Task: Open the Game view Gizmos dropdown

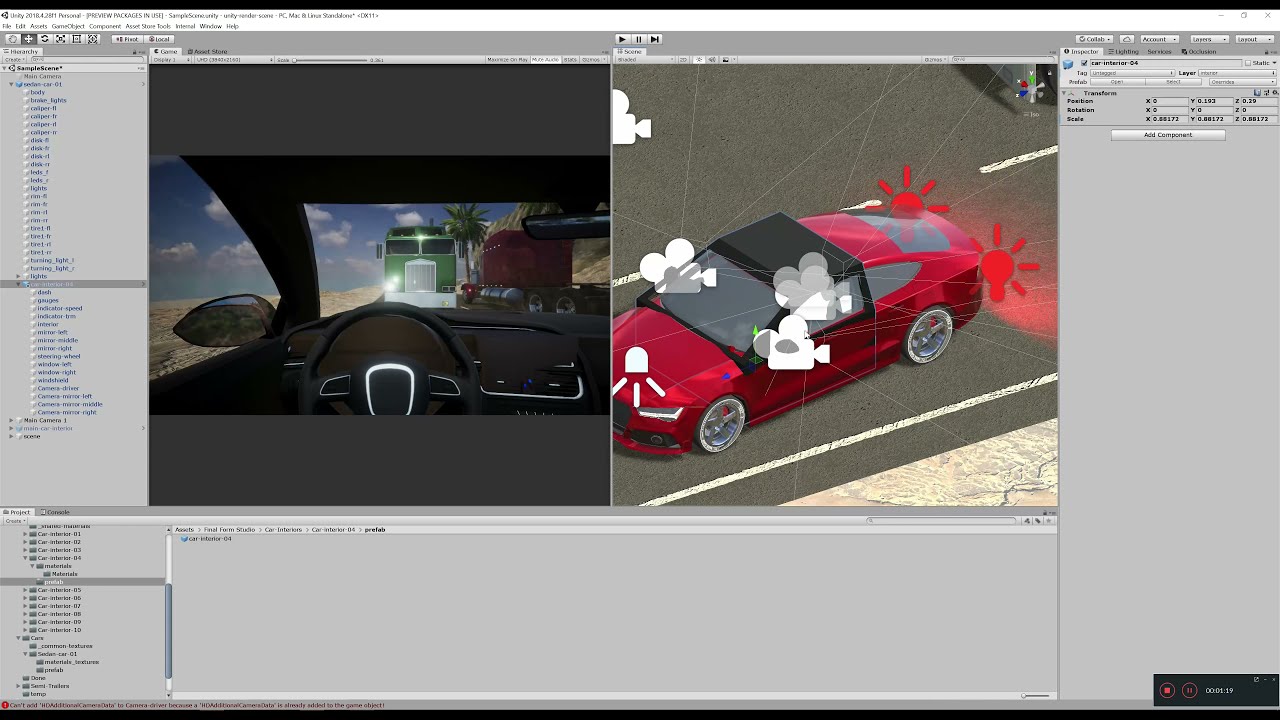Action: pos(594,59)
